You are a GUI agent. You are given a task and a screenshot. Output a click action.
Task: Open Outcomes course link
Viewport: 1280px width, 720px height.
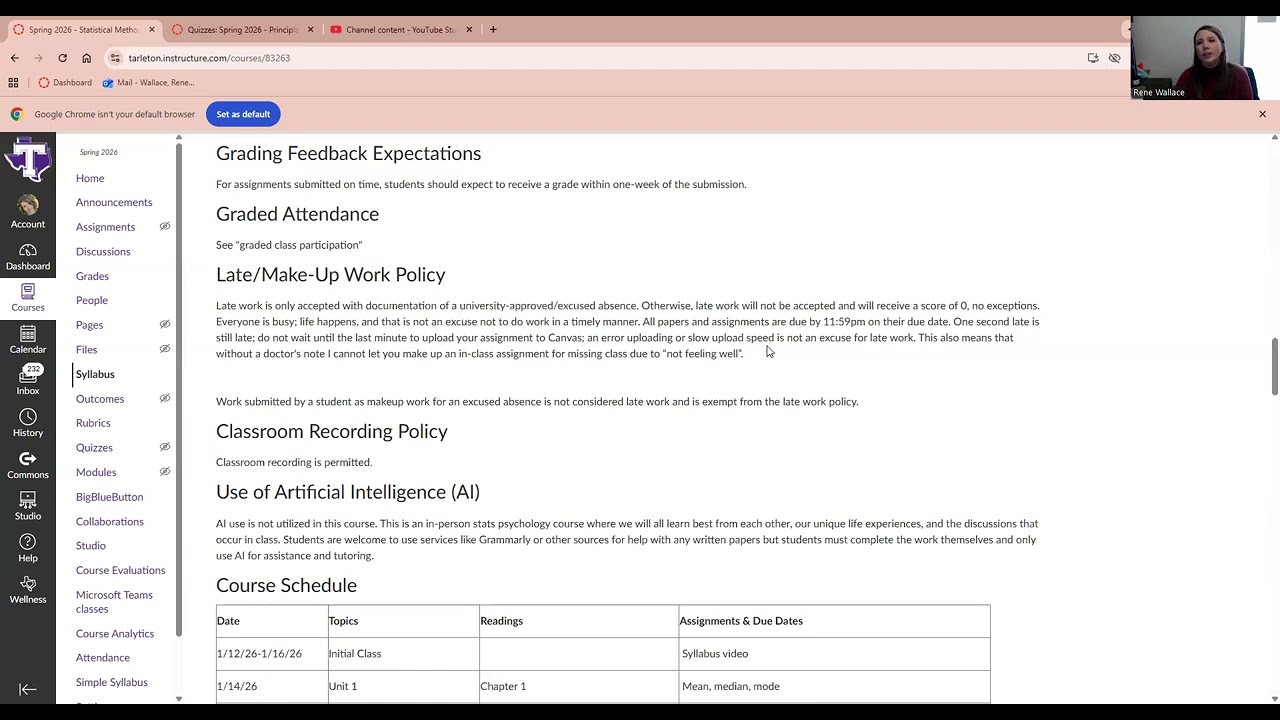coord(100,399)
